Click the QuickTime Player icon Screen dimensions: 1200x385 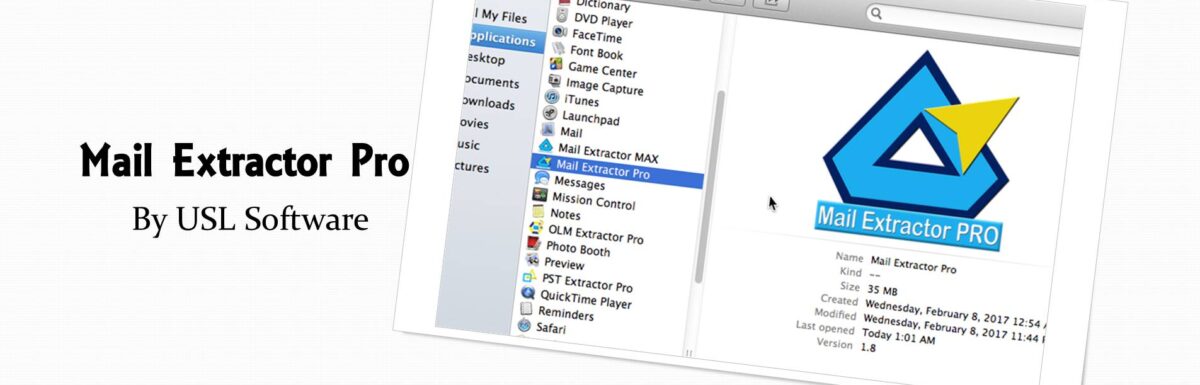[528, 292]
